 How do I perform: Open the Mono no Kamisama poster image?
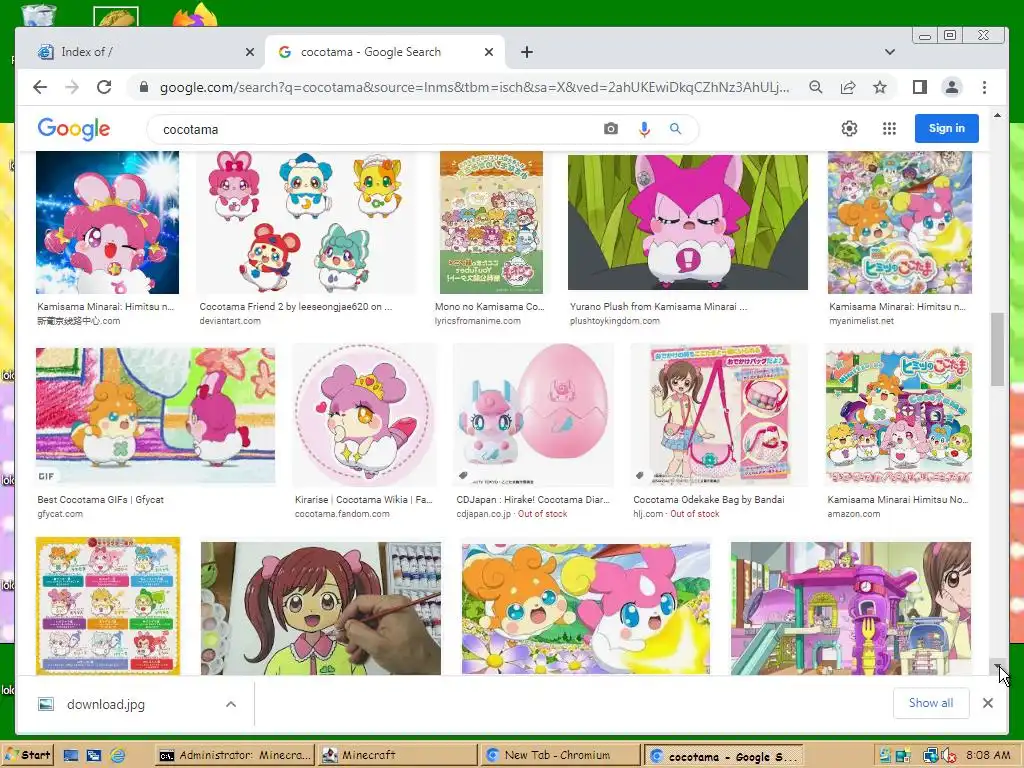tap(491, 223)
